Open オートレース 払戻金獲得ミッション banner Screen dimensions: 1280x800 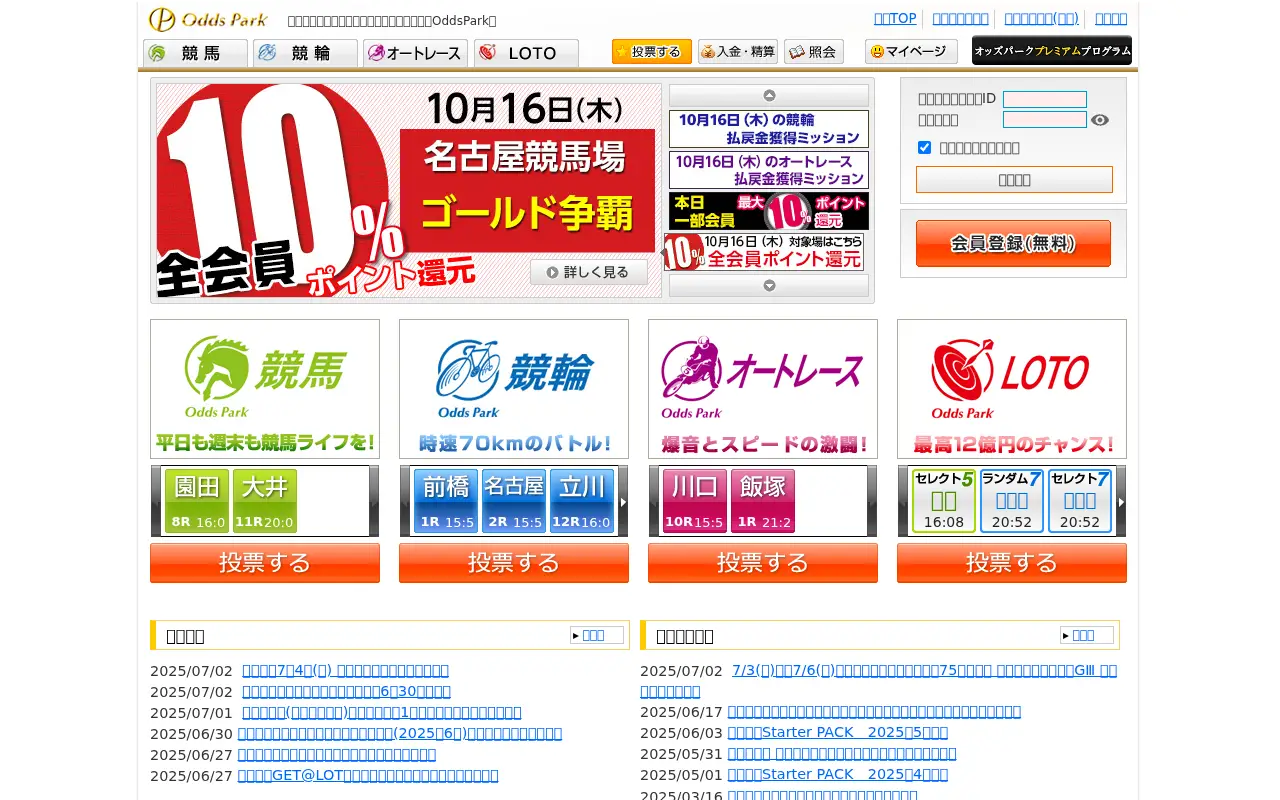click(x=769, y=170)
